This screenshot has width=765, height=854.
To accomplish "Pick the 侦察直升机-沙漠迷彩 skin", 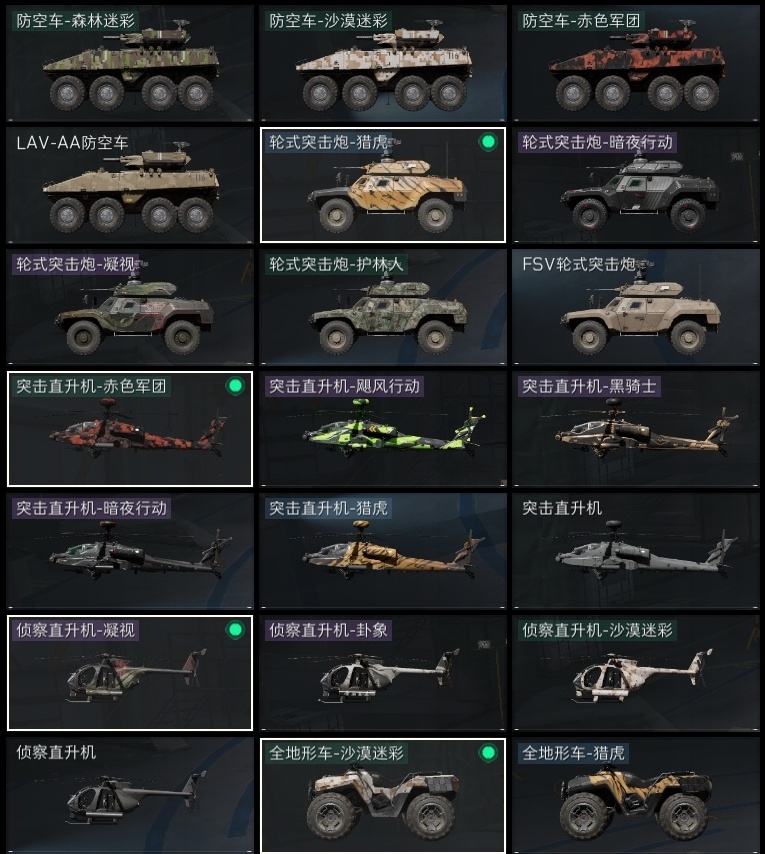I will click(636, 673).
